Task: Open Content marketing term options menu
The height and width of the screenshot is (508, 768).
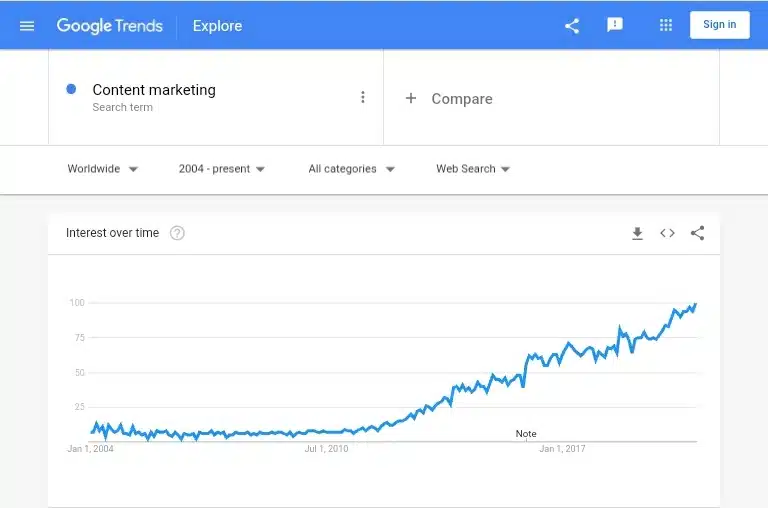Action: (363, 97)
